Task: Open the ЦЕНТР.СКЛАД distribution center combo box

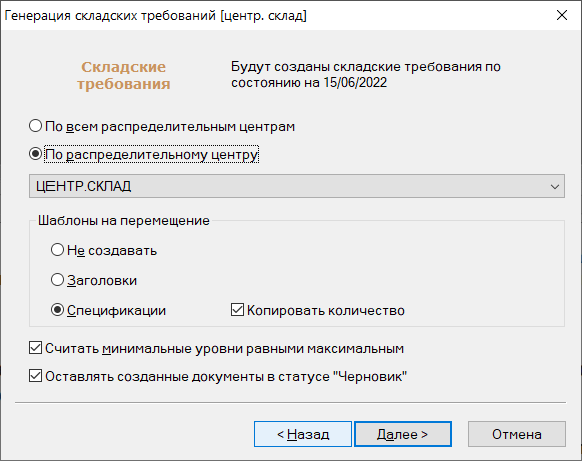Action: tap(297, 186)
